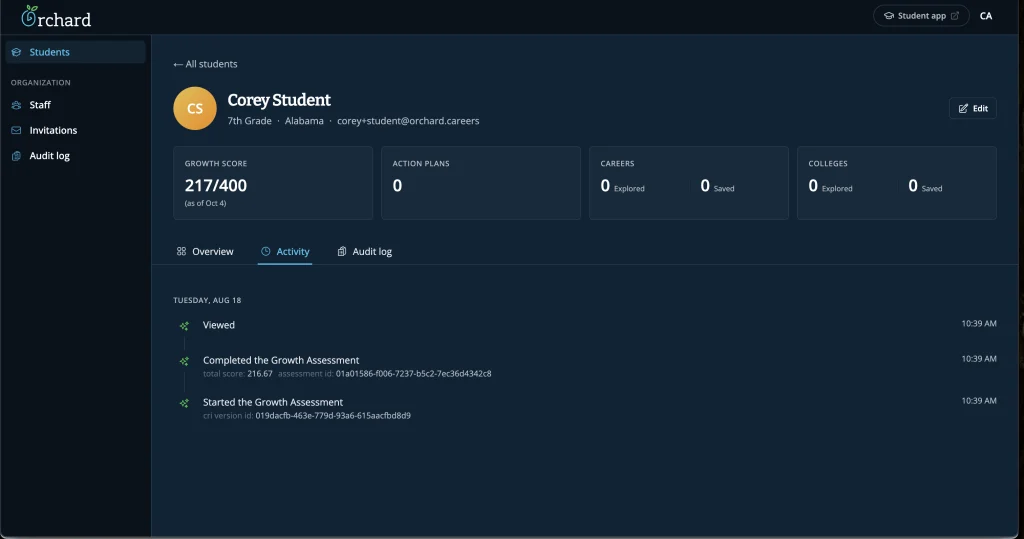The width and height of the screenshot is (1024, 539).
Task: Click the (as of Oct 4) note
Action: click(x=205, y=203)
